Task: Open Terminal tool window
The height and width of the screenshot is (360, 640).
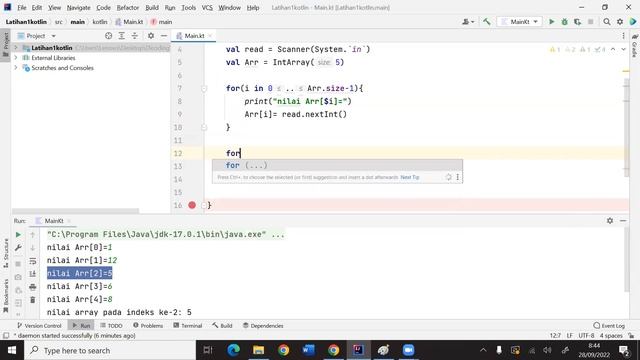Action: (188, 325)
